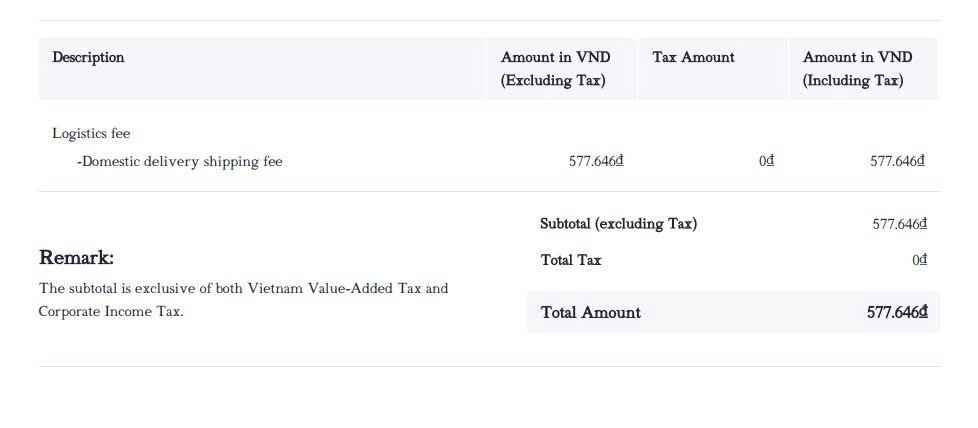
Task: Click shipping fee amount excluding tax
Action: 596,161
